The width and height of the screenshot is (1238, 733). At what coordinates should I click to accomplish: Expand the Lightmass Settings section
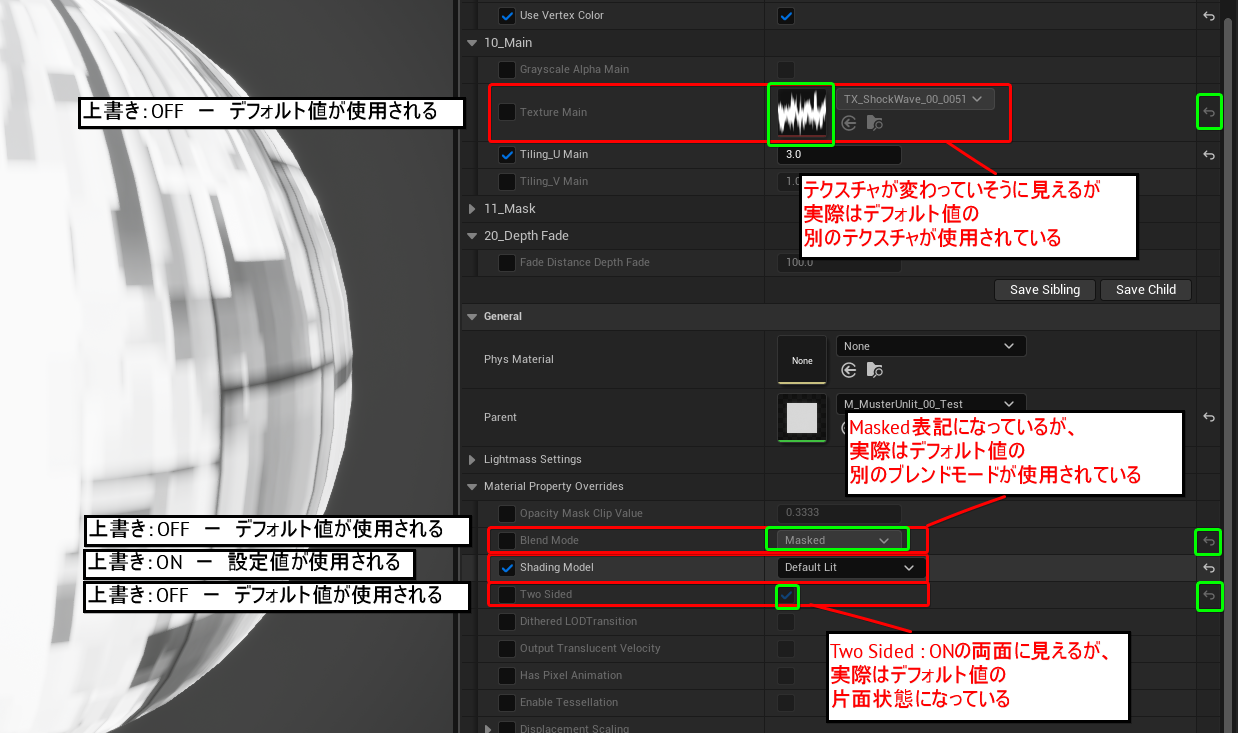(473, 460)
